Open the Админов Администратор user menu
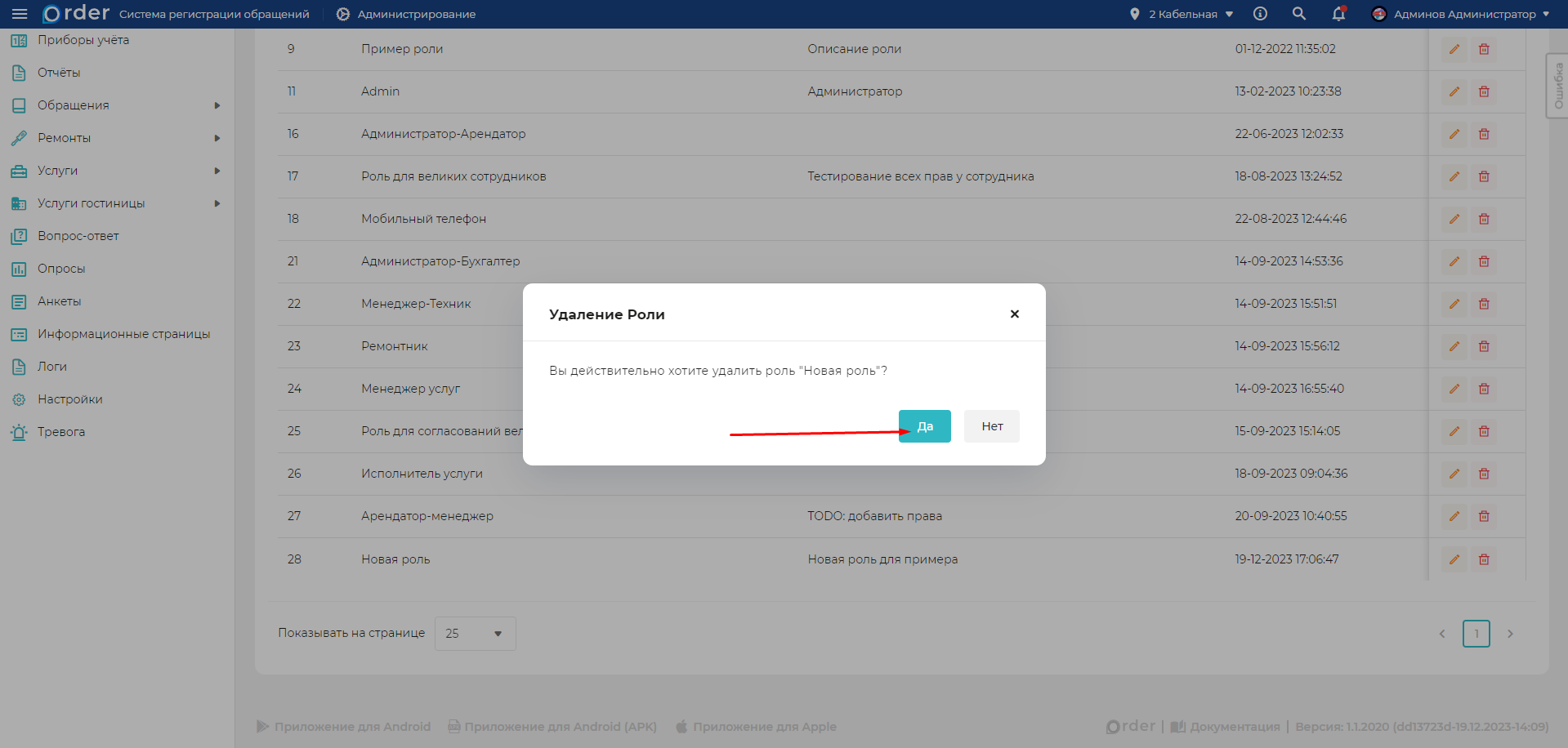 tap(1462, 14)
